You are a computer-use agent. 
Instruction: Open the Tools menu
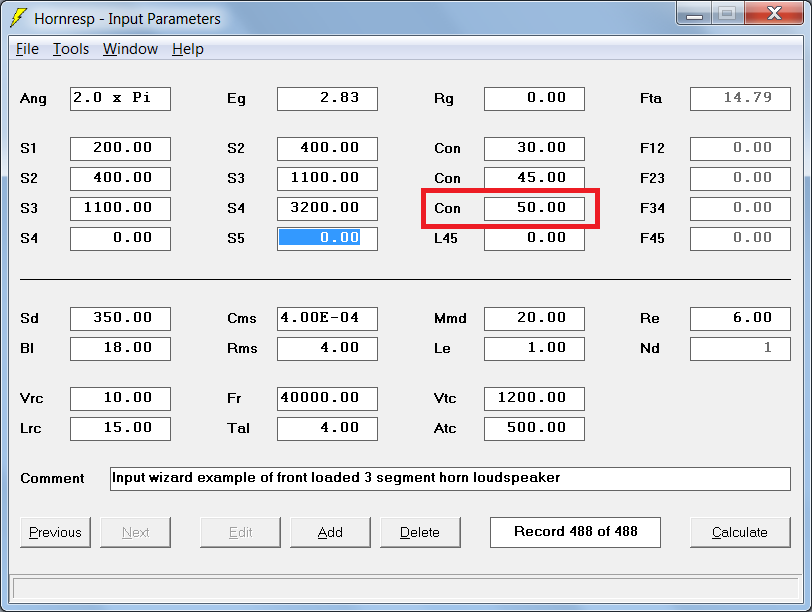pyautogui.click(x=71, y=49)
